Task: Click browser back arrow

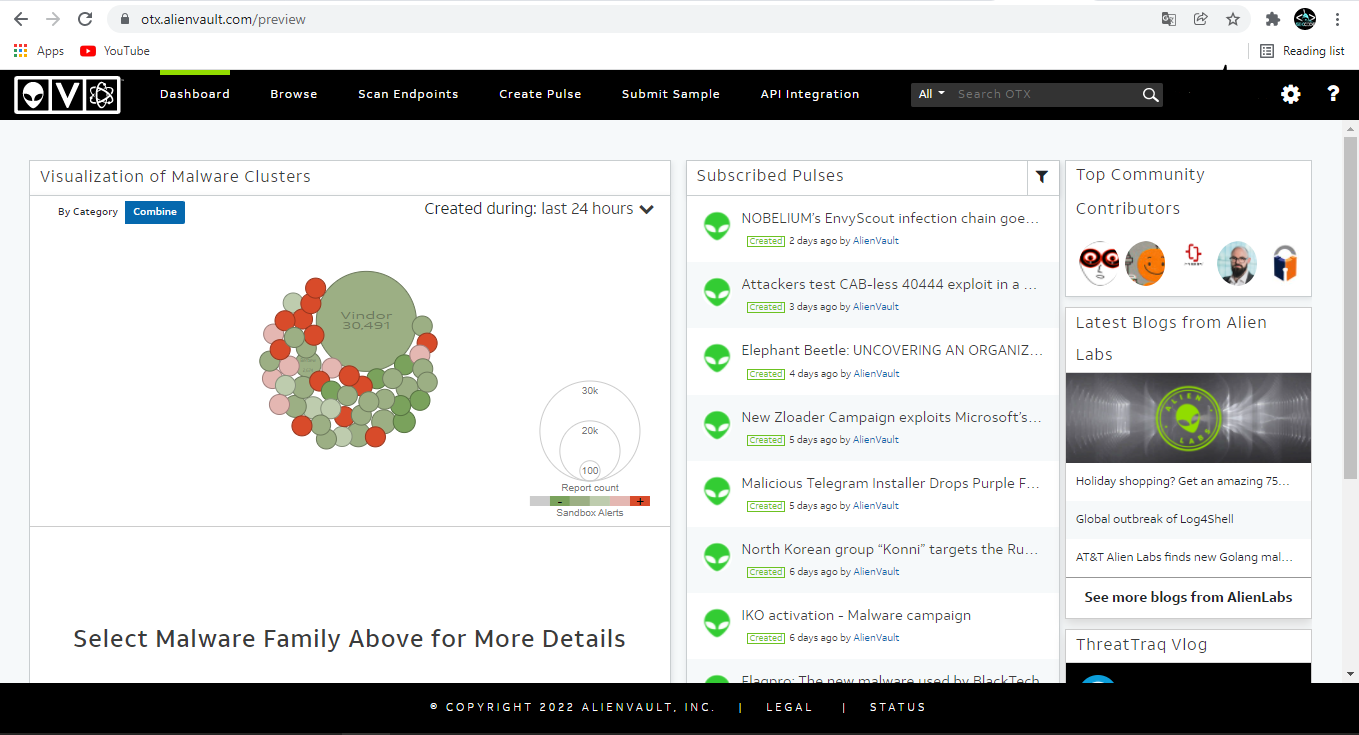Action: click(21, 19)
